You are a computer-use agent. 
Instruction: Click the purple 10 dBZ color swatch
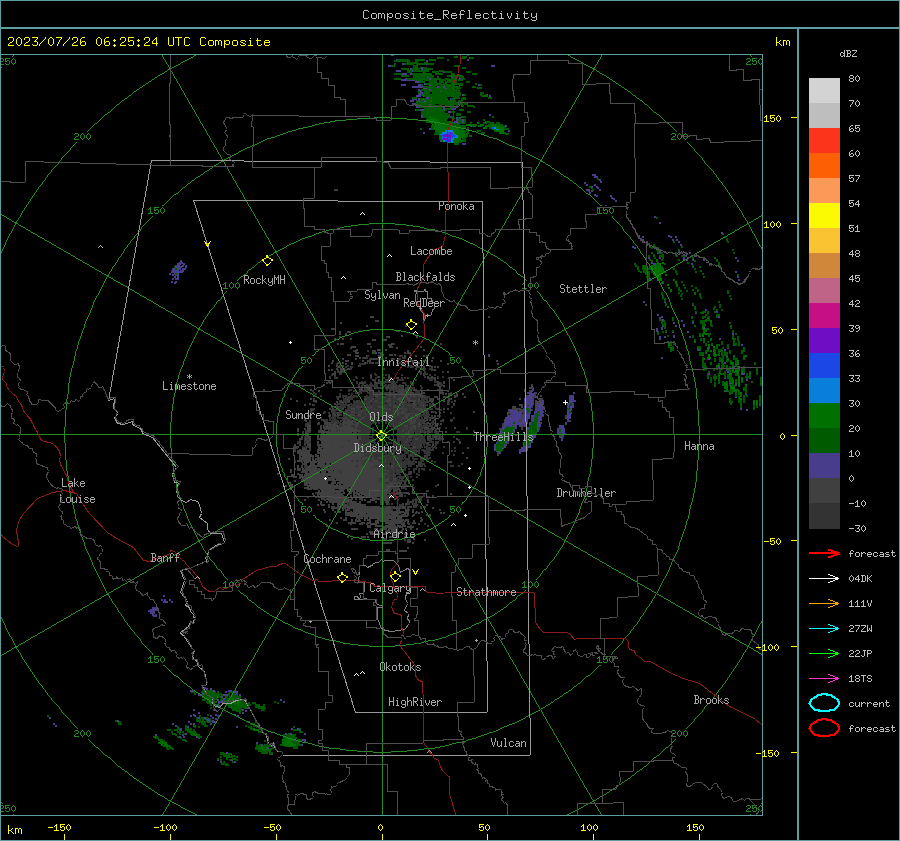pyautogui.click(x=824, y=465)
